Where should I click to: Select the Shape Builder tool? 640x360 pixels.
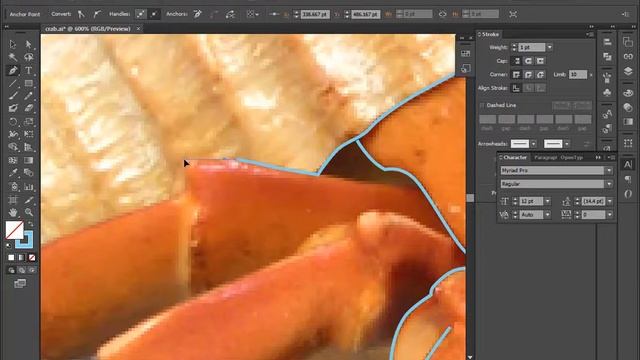[x=13, y=147]
